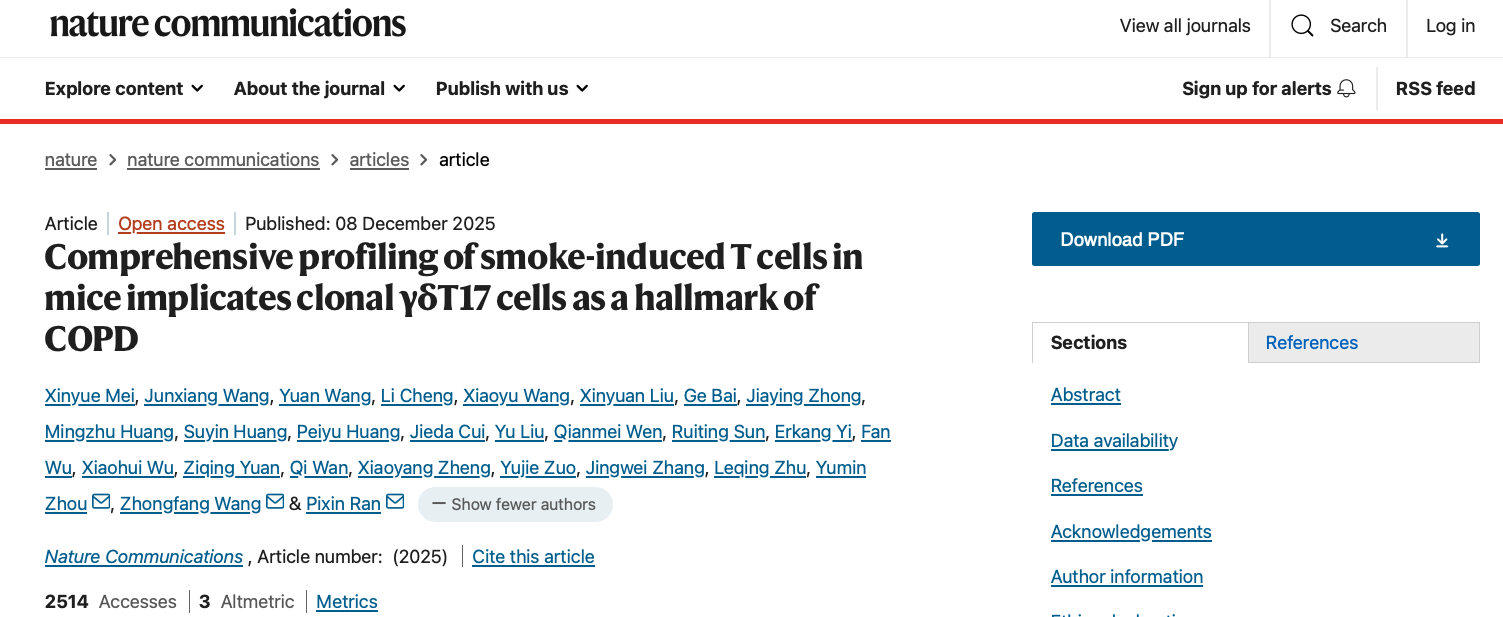Switch to the References tab
This screenshot has width=1503, height=617.
point(1311,342)
